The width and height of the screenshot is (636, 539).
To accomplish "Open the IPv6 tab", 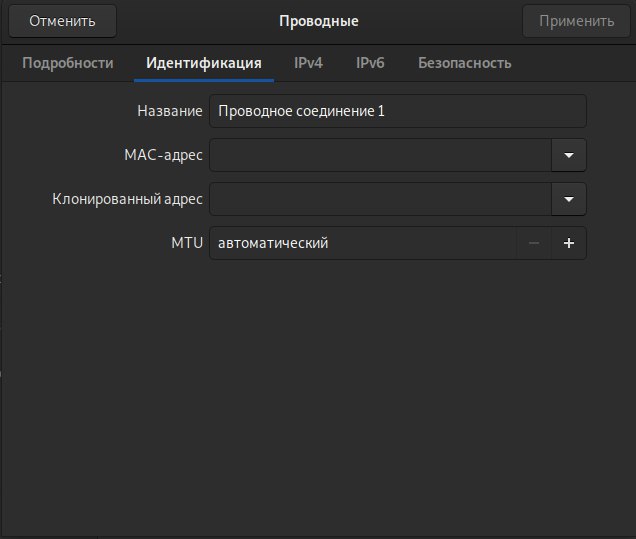I will (370, 63).
